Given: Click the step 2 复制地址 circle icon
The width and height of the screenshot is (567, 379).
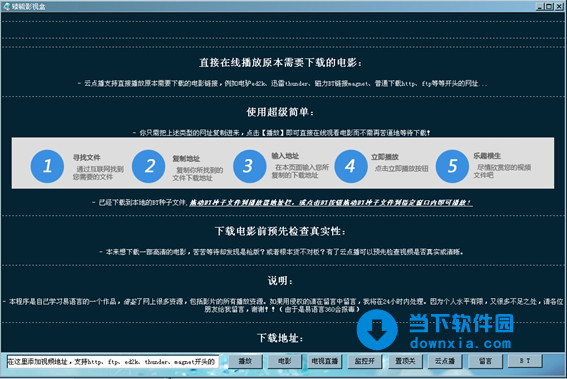Looking at the screenshot, I should (149, 166).
